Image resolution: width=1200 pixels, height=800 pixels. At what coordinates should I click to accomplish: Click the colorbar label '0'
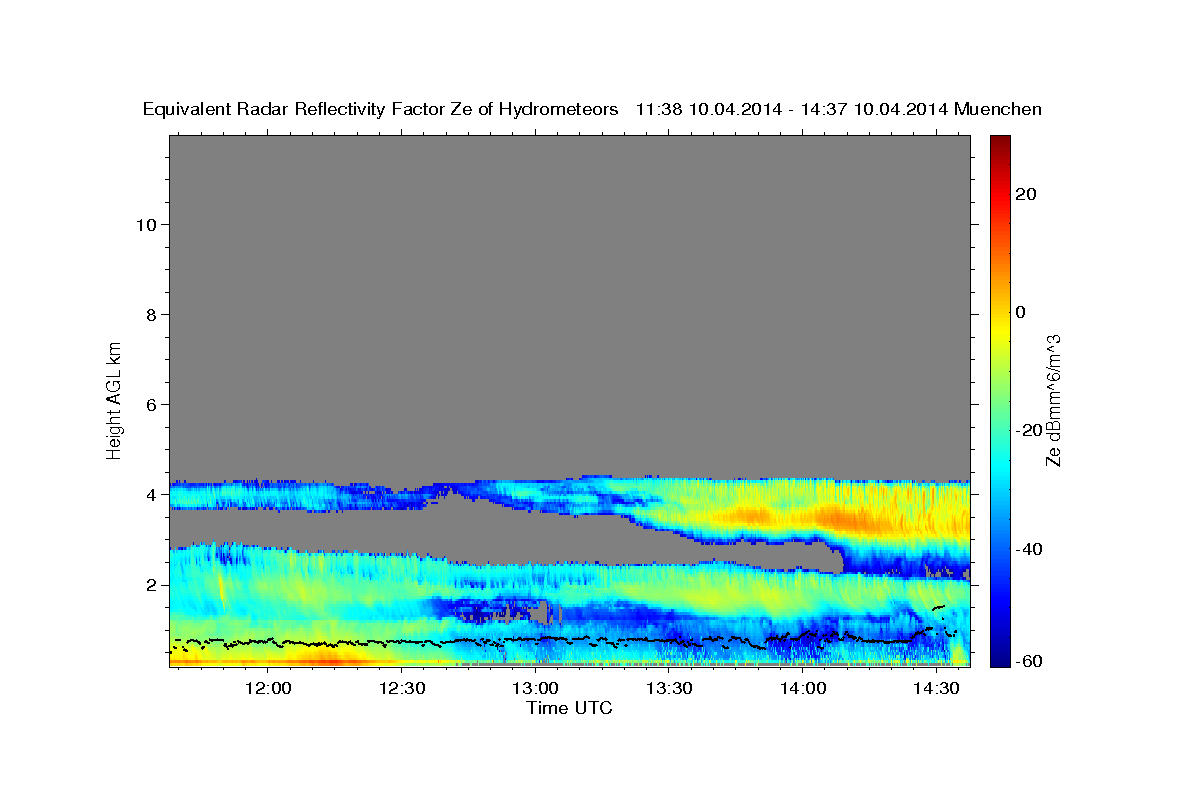[x=1020, y=312]
